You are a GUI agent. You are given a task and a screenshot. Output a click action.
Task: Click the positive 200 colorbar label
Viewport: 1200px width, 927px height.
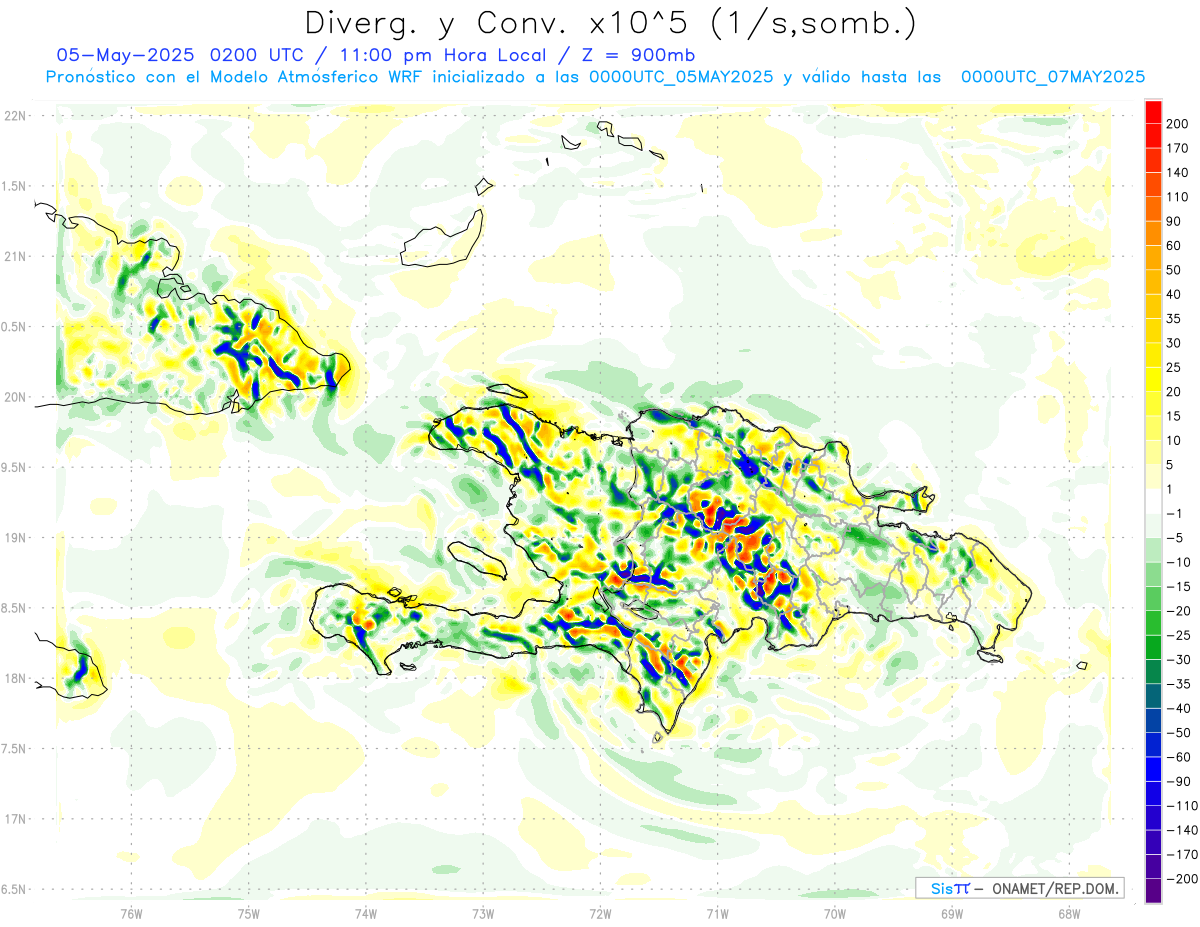tap(1176, 123)
